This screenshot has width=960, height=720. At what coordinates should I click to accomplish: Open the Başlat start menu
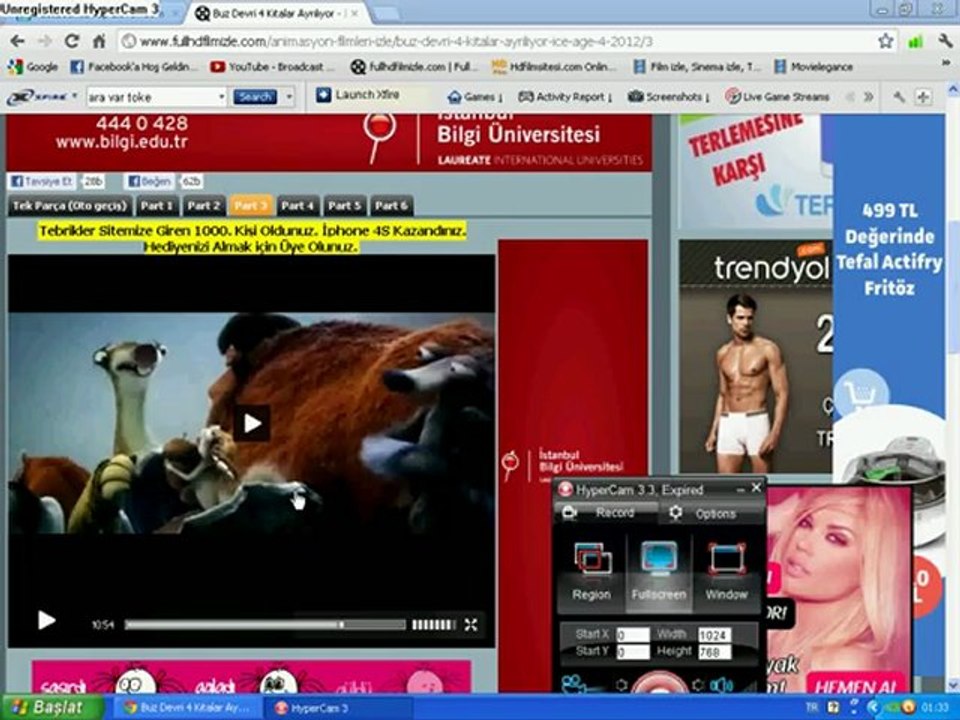click(51, 707)
